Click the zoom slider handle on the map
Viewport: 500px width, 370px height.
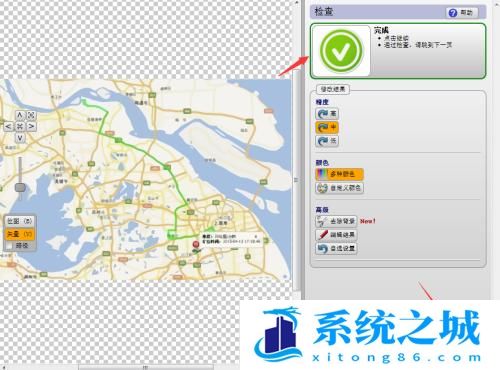coord(20,187)
